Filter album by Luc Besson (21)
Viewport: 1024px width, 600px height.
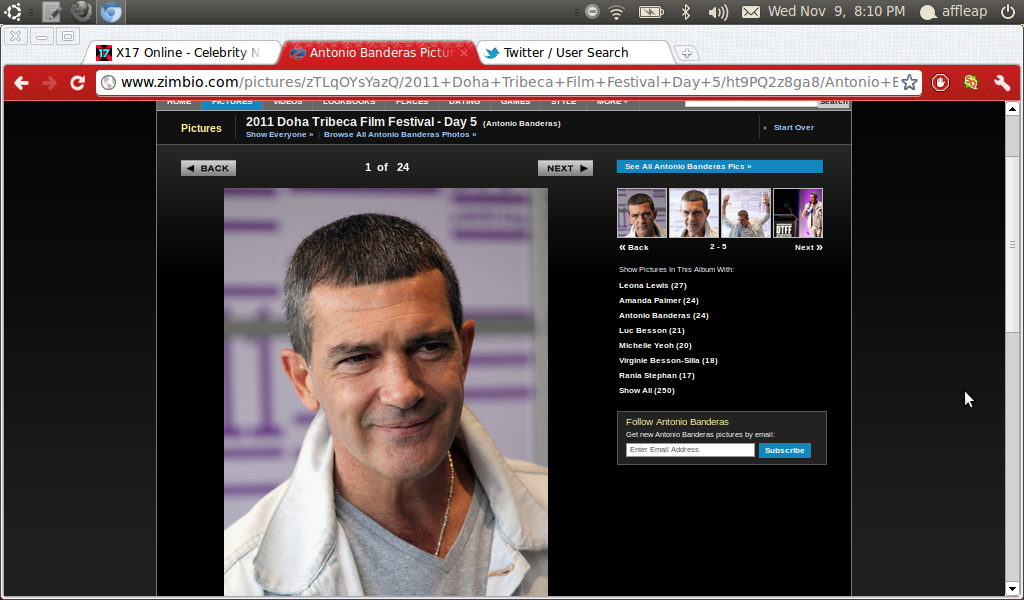652,330
